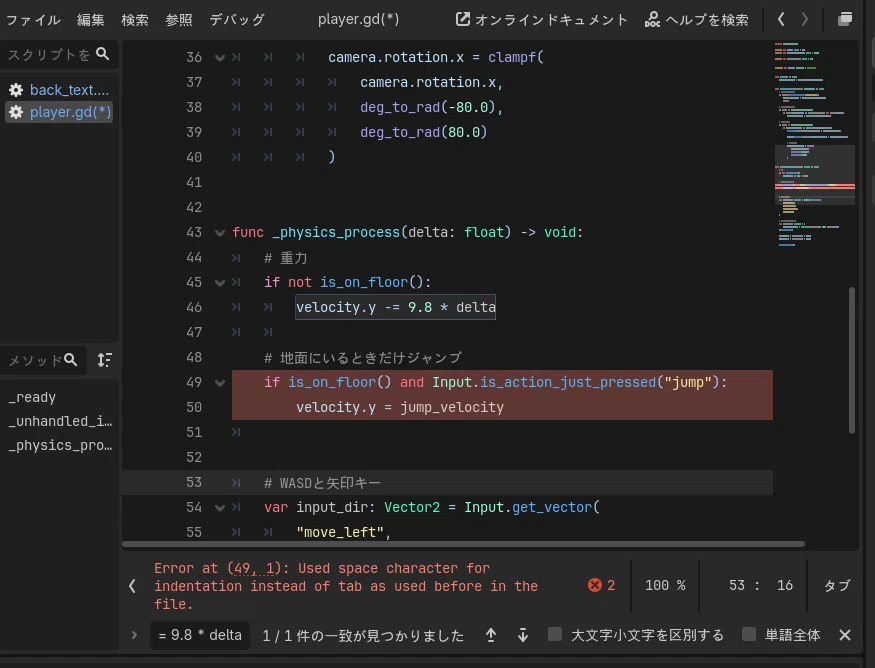Enable 単語全体 checkbox
This screenshot has width=875, height=668.
click(x=749, y=634)
